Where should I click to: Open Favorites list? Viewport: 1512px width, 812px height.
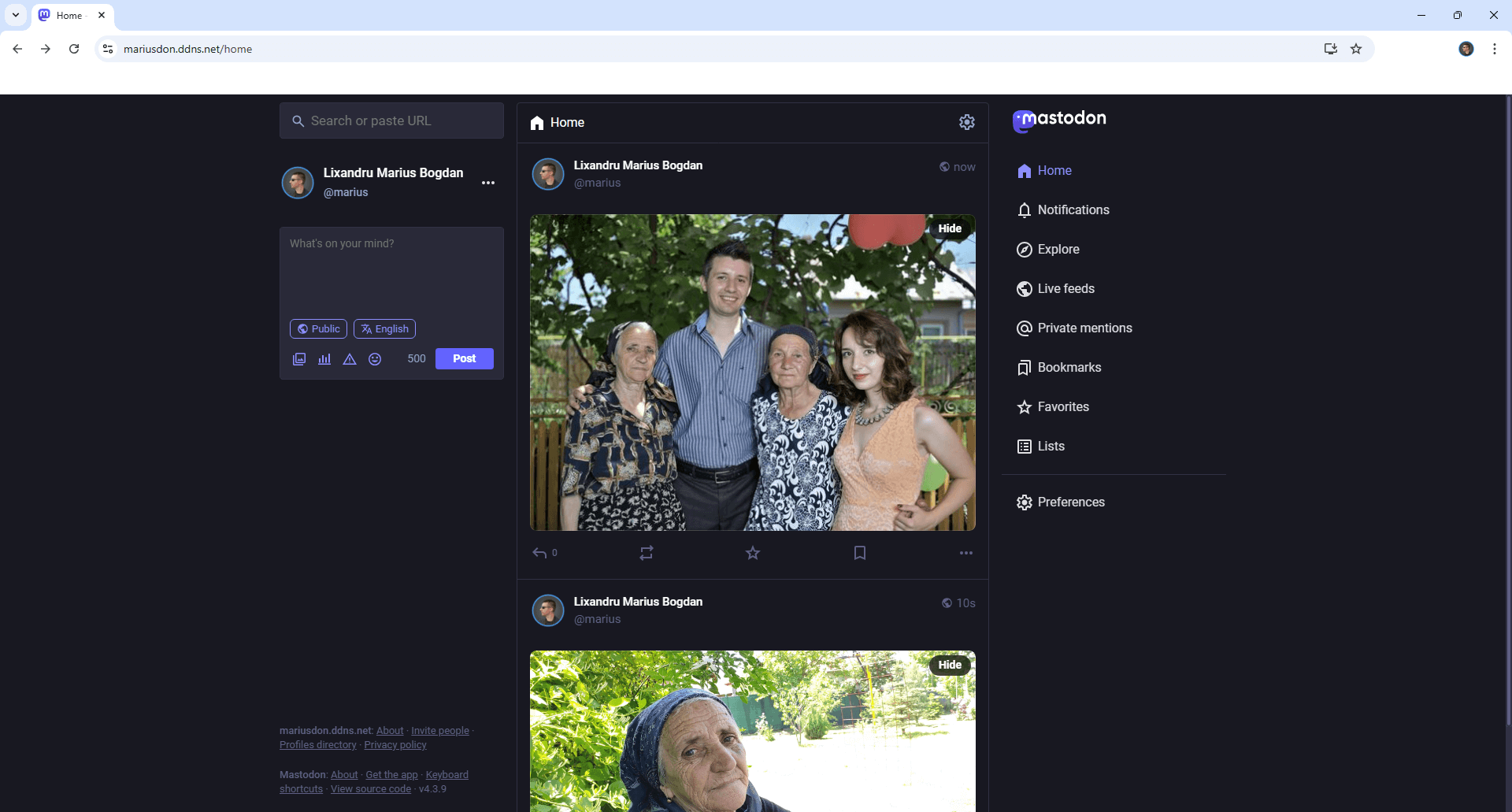point(1053,407)
